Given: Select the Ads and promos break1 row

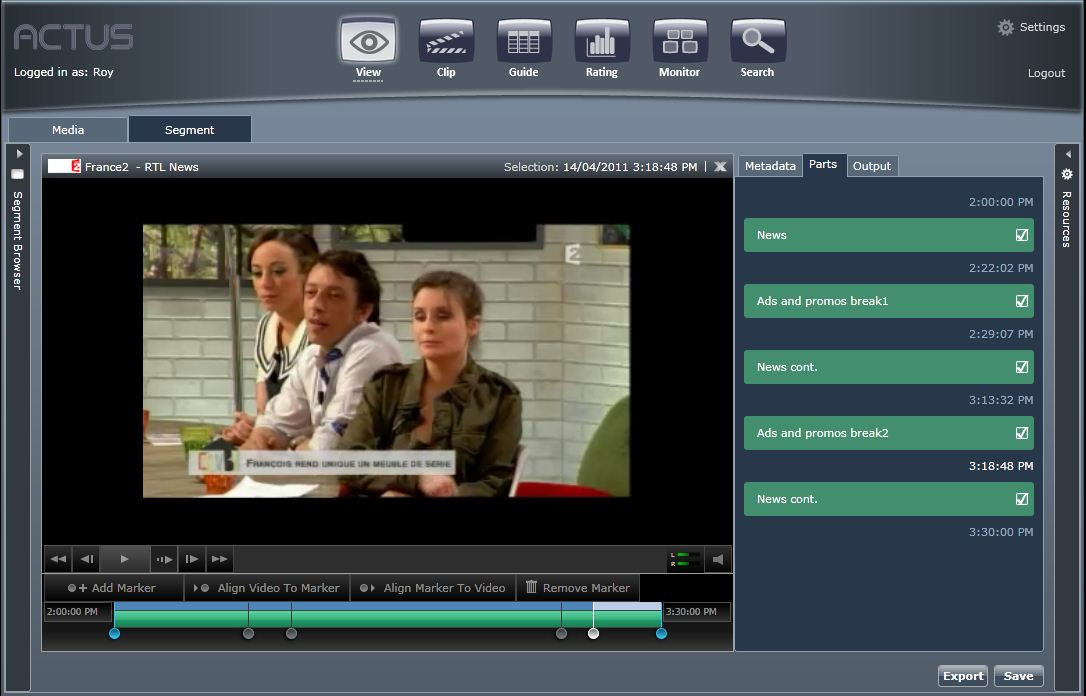Looking at the screenshot, I should pyautogui.click(x=889, y=301).
